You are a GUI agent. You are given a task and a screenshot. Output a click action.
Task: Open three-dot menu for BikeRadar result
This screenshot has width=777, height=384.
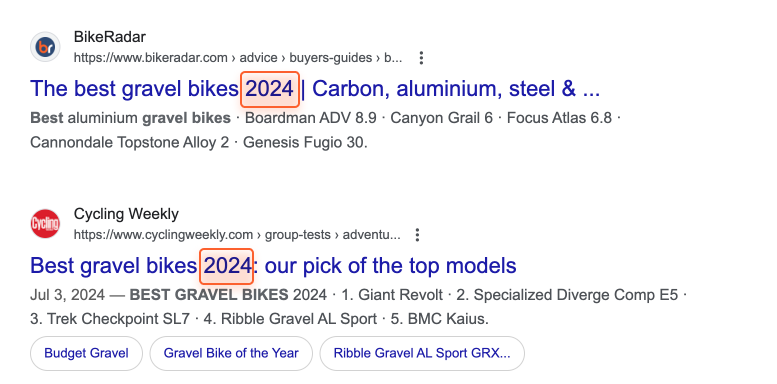tap(421, 58)
